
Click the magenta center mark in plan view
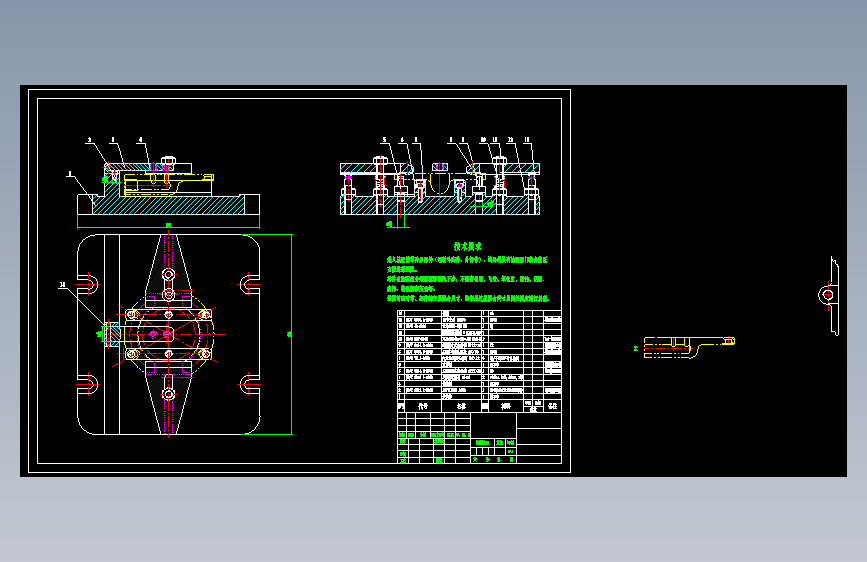(166, 334)
